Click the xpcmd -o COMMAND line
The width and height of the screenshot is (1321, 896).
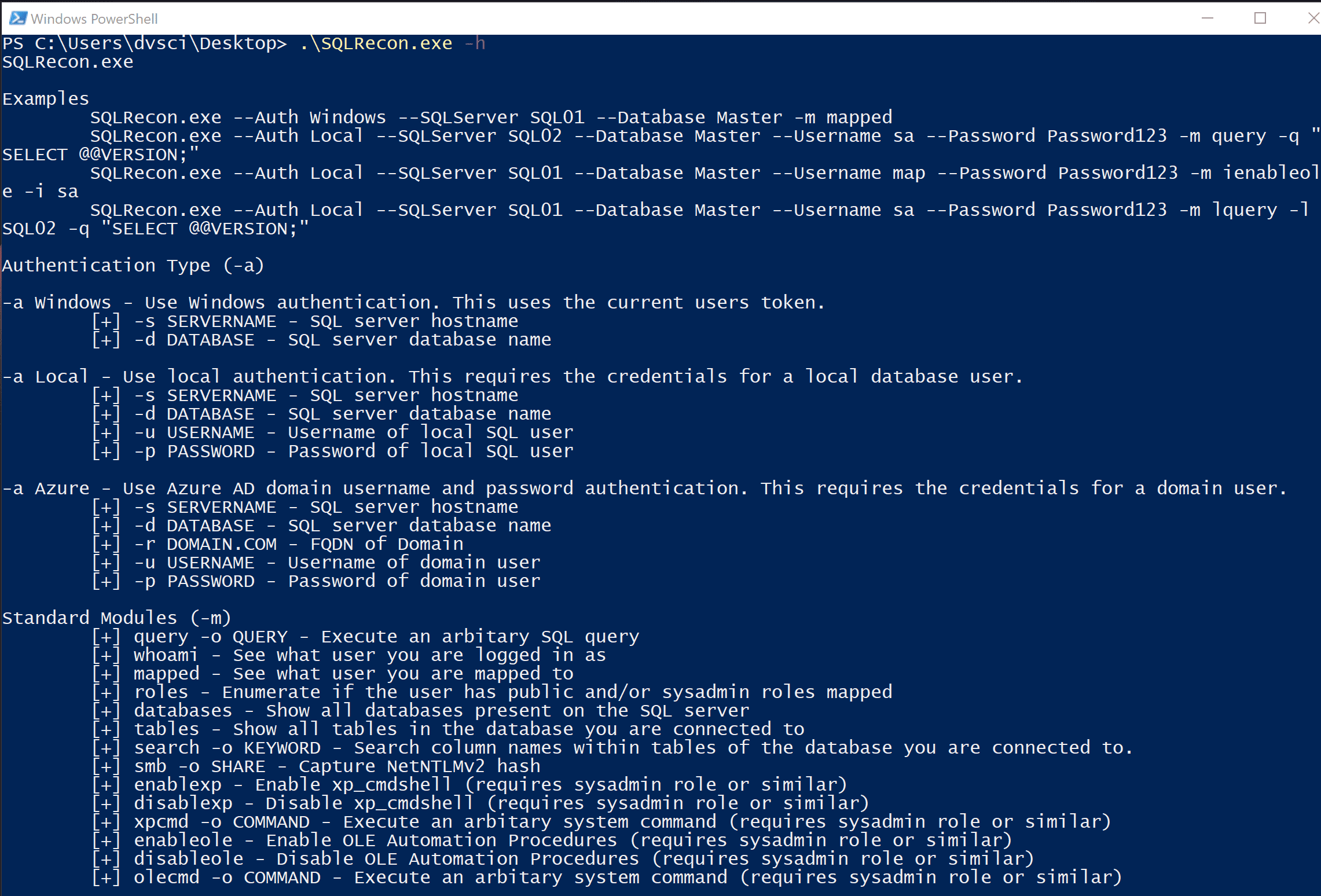(x=622, y=822)
